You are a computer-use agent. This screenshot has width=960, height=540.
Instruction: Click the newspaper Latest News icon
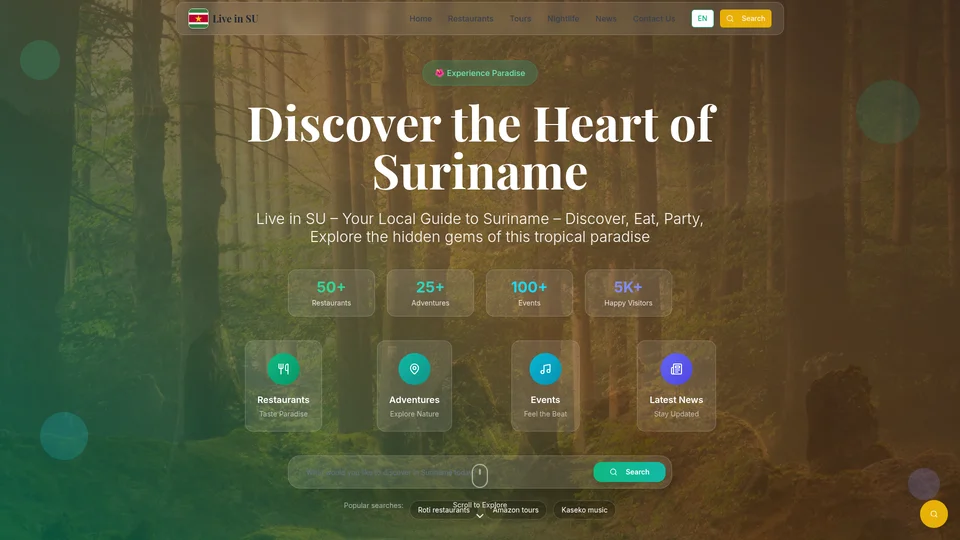pos(676,369)
